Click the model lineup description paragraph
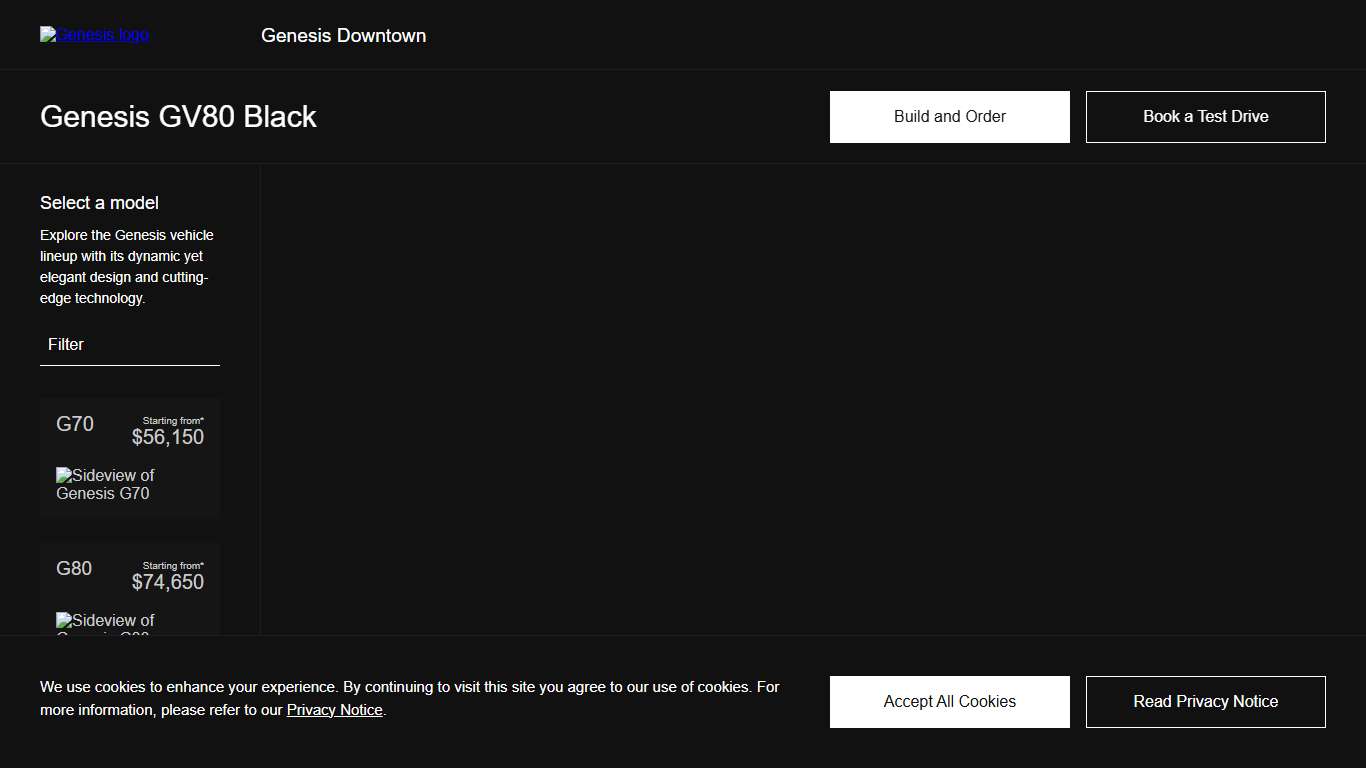1366x768 pixels. (127, 267)
